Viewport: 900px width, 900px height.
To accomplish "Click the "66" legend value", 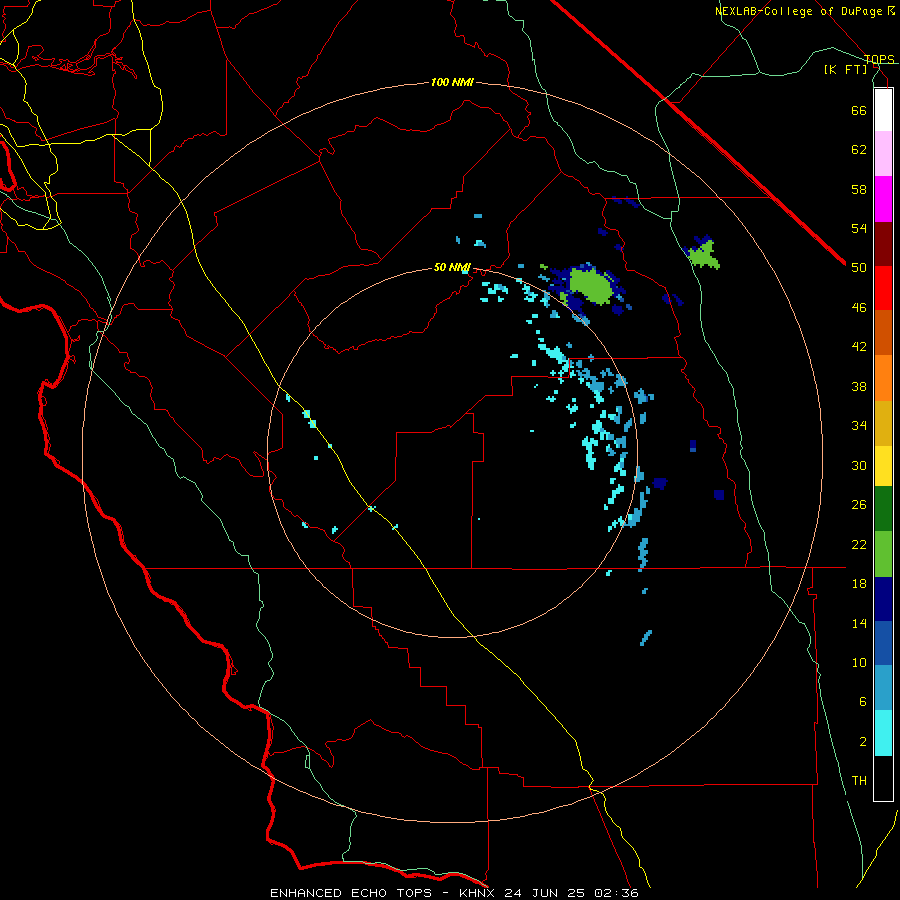I will tap(859, 110).
